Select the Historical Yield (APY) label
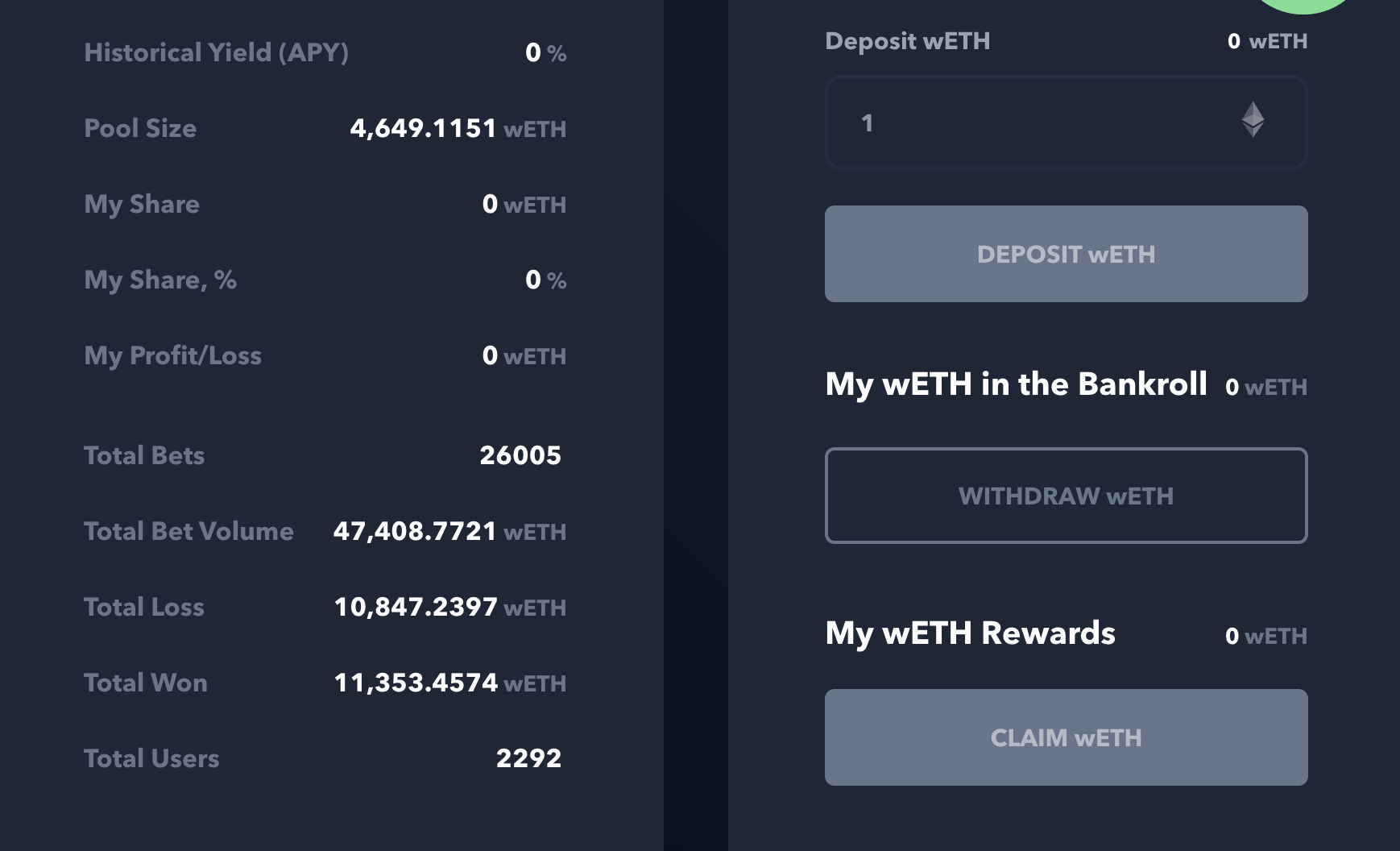 (x=216, y=52)
